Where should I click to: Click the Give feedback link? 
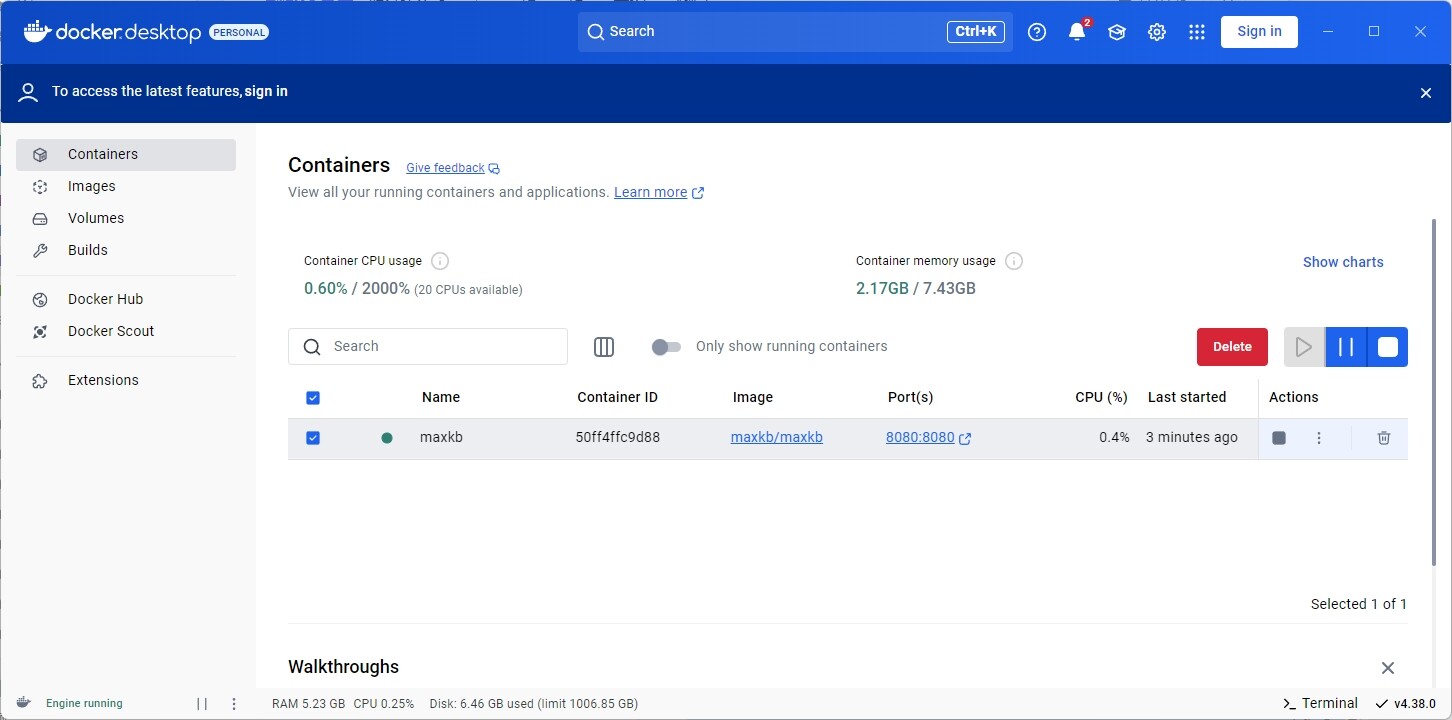pyautogui.click(x=445, y=168)
